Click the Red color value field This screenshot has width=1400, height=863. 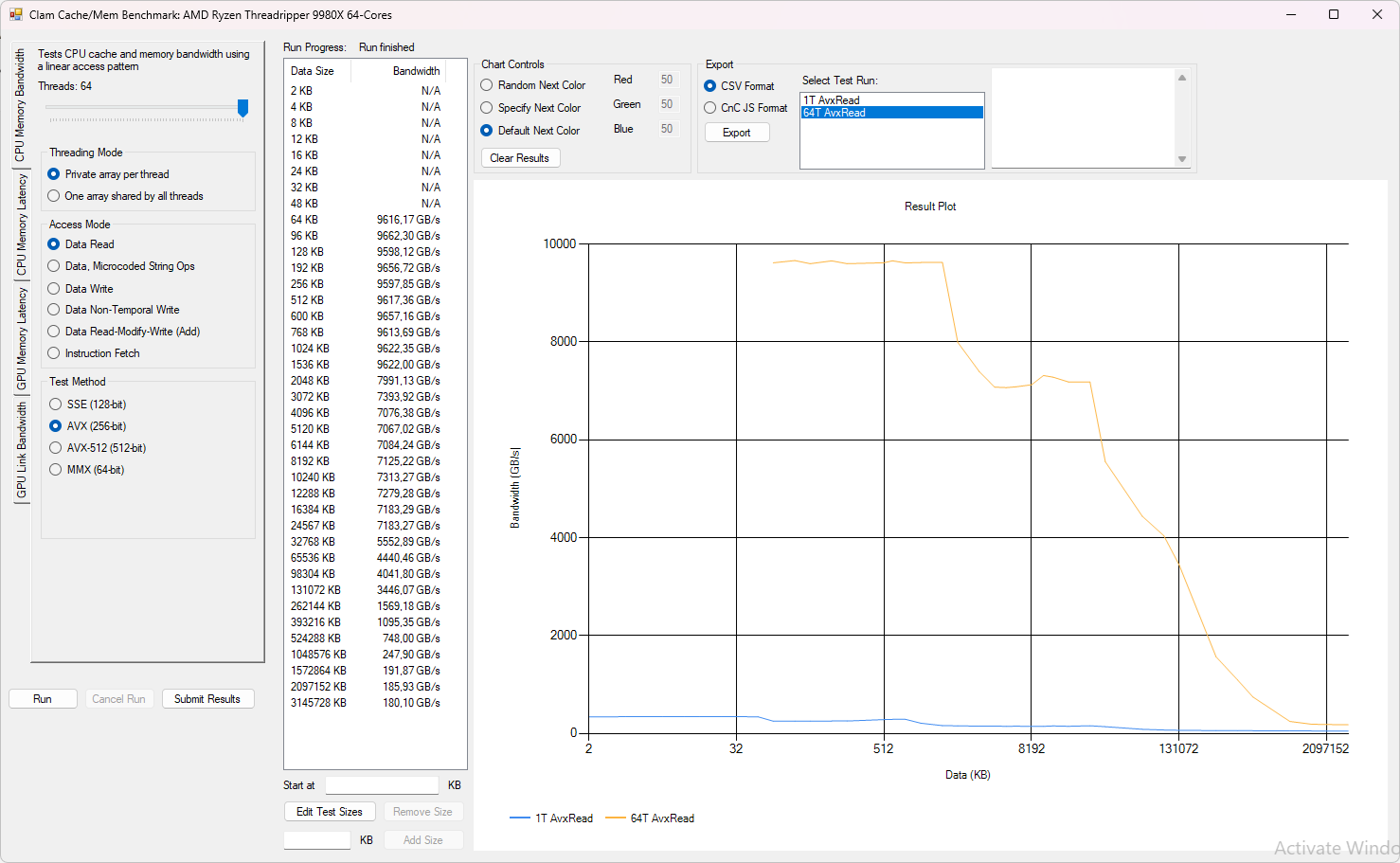pyautogui.click(x=668, y=80)
